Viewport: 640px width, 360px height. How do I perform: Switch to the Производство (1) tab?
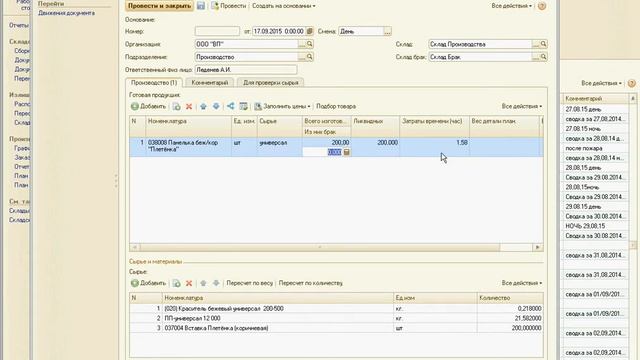(x=154, y=82)
